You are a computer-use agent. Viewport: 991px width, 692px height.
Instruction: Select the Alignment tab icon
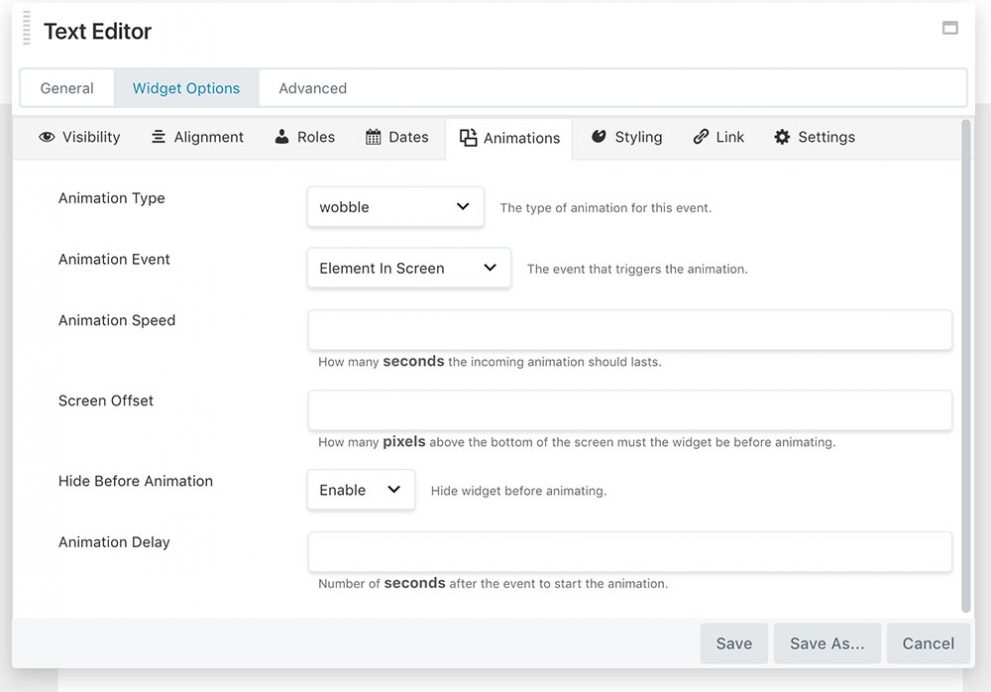(160, 136)
